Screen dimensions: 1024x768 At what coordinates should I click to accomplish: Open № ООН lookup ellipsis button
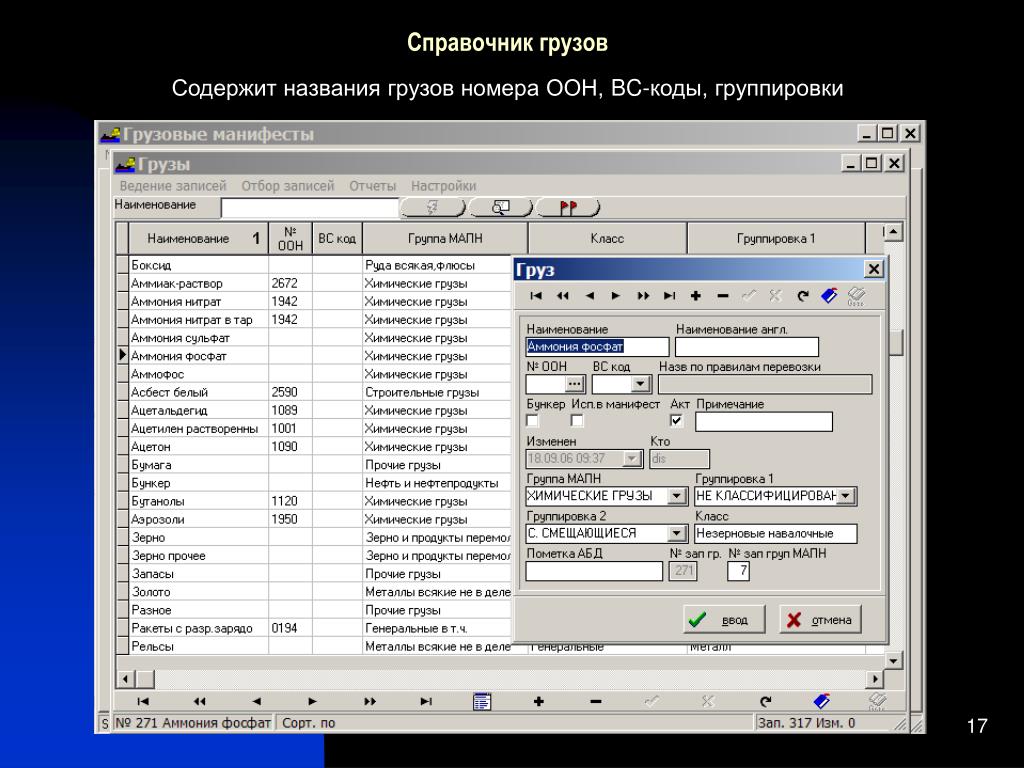click(x=575, y=384)
